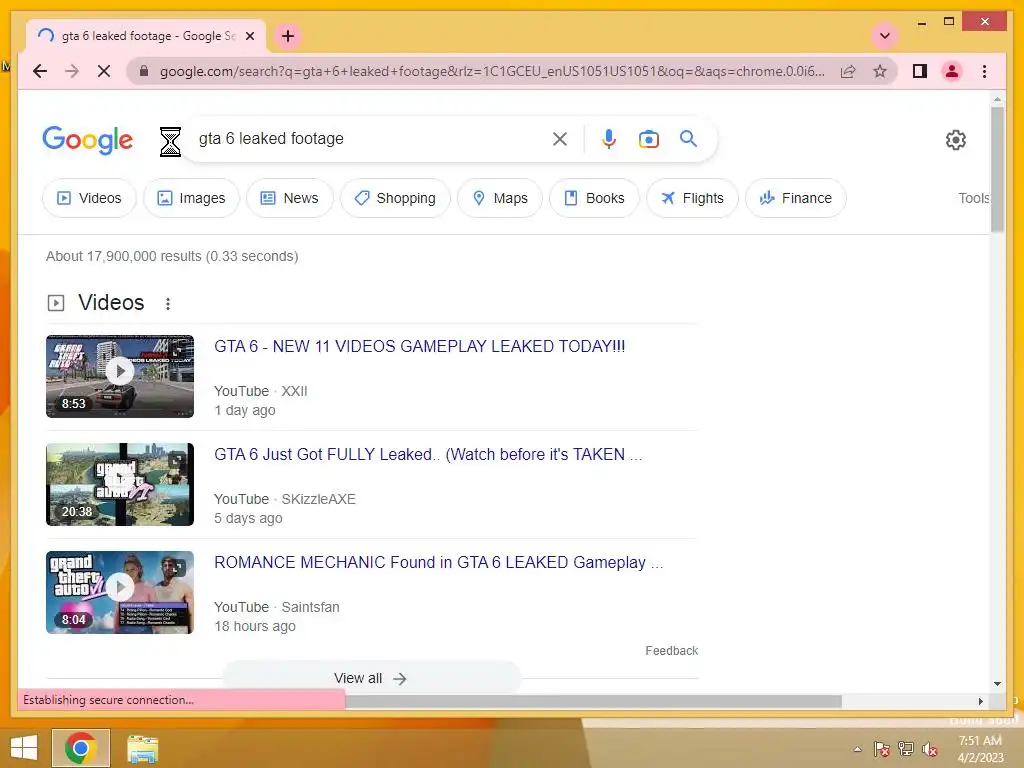Click the forward navigation arrow
Screen dimensions: 1024x768
(72, 71)
